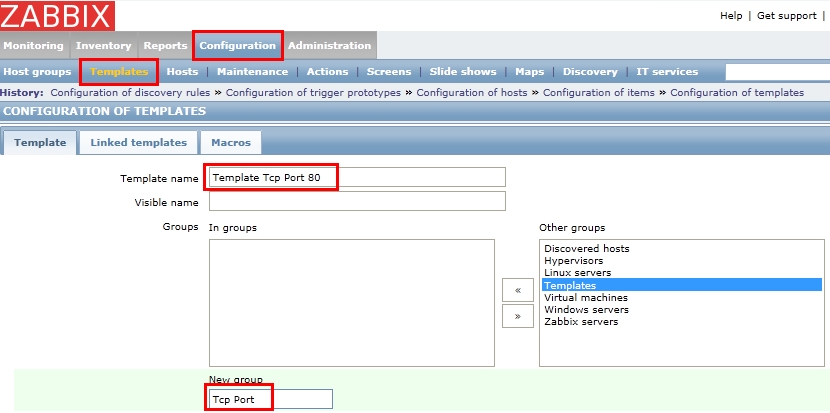
Task: Click the Template name field
Action: [357, 177]
